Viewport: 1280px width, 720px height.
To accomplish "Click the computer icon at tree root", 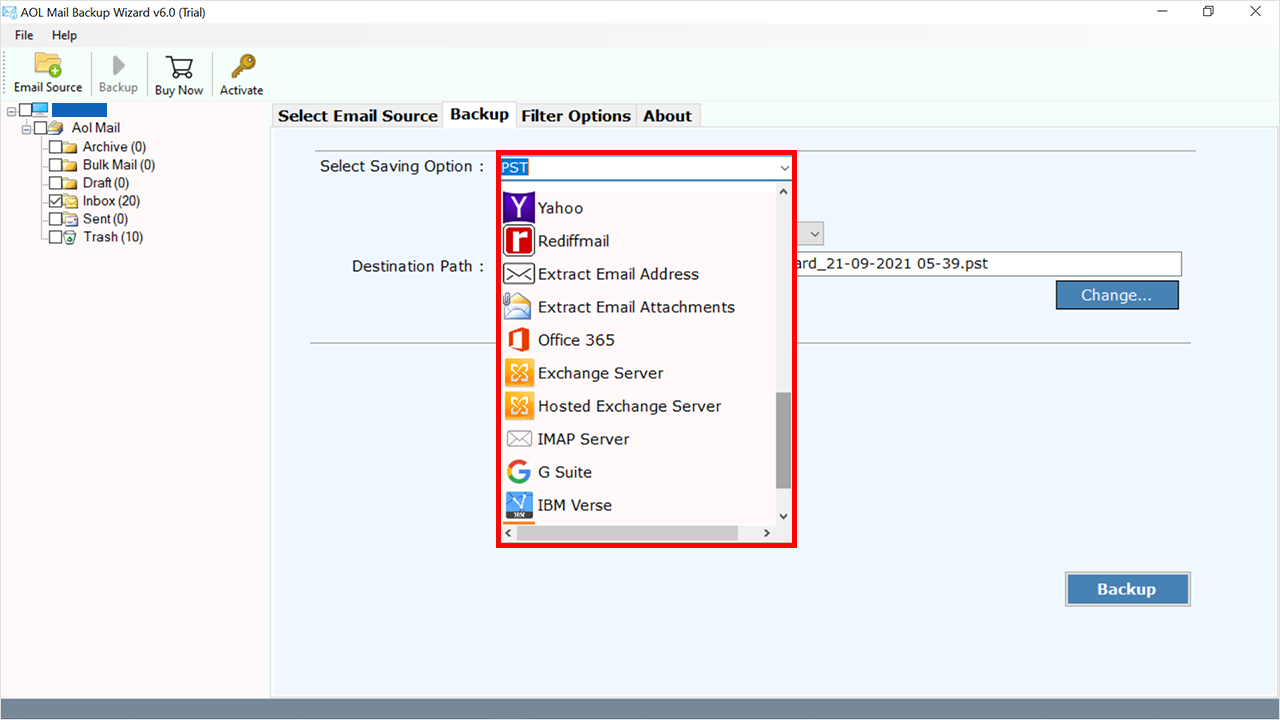I will coord(40,110).
